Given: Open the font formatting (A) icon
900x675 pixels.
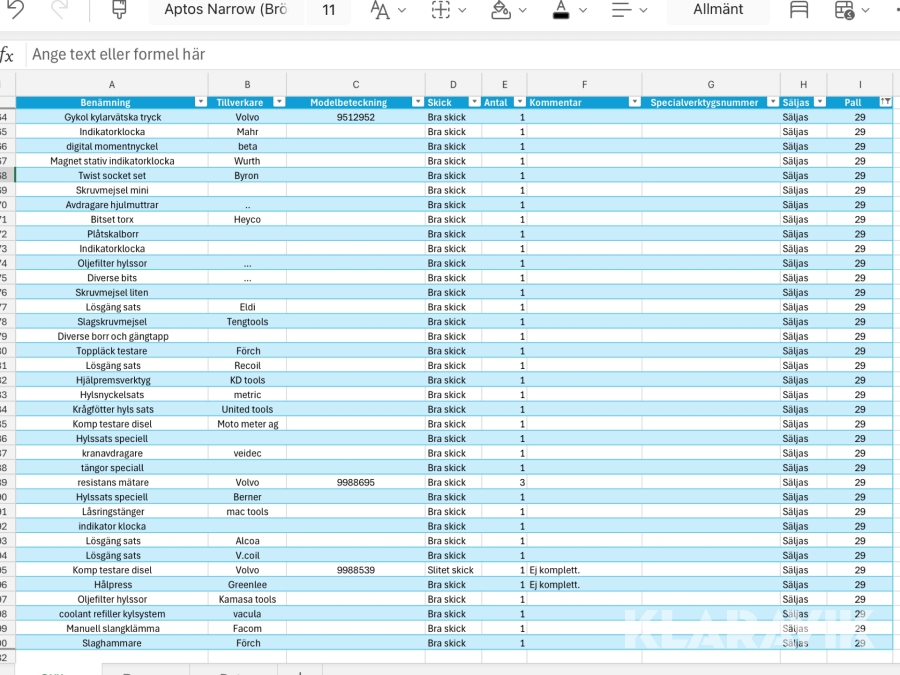Looking at the screenshot, I should 380,10.
